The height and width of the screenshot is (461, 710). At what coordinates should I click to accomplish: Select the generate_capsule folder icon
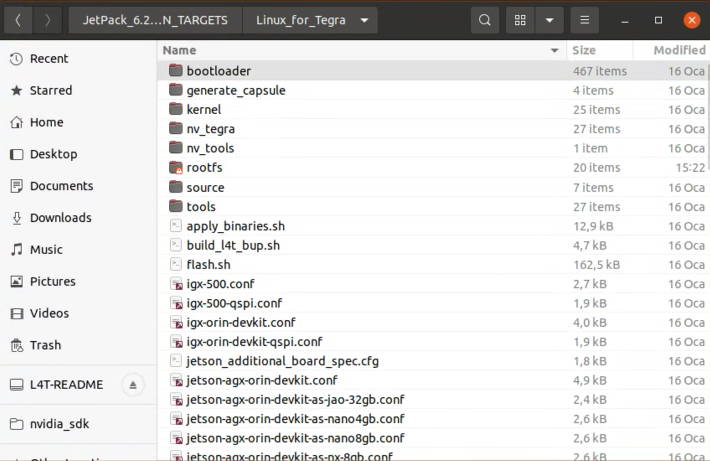[x=176, y=90]
